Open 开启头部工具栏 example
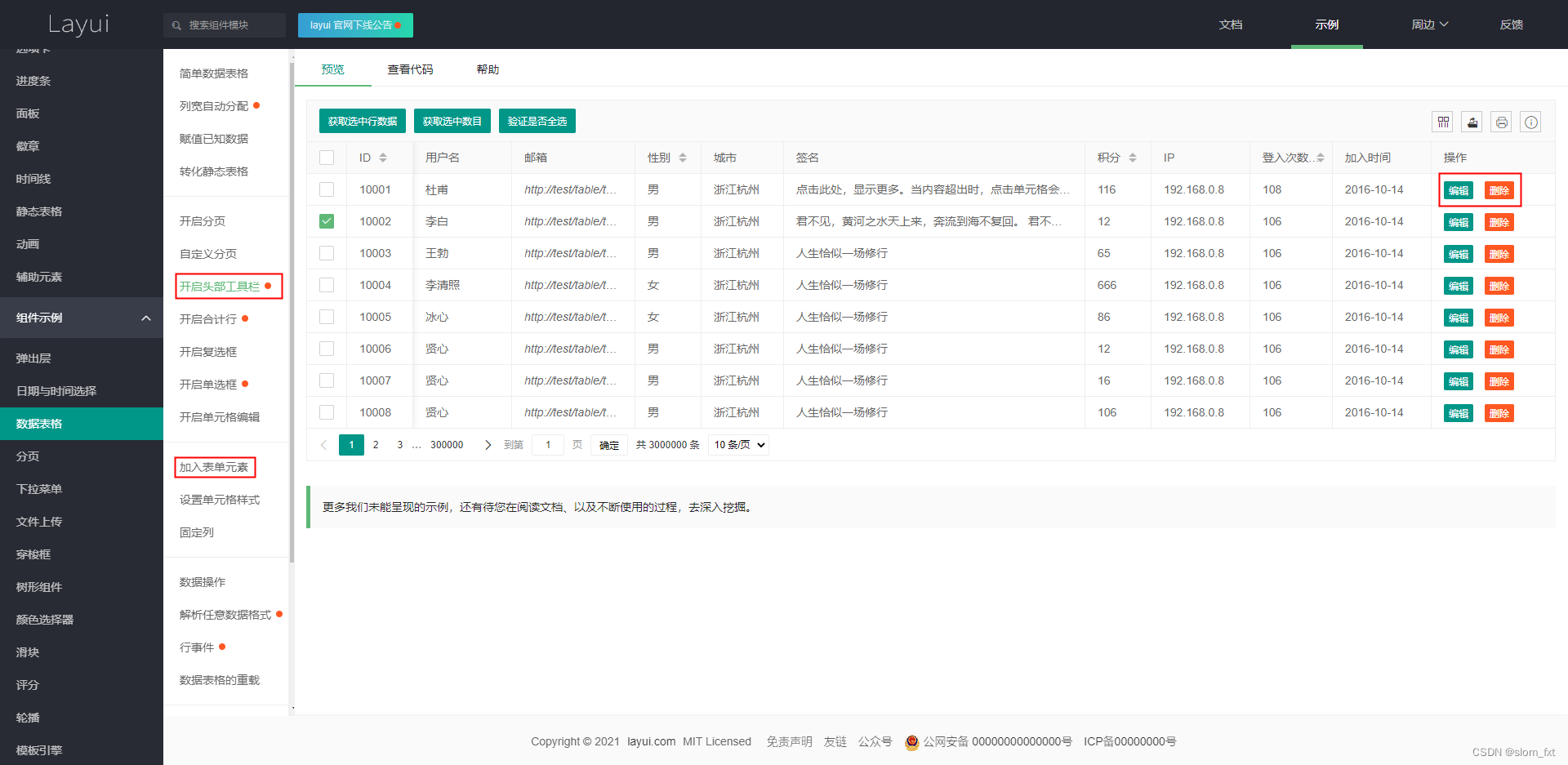Screen dimensions: 1568x765 click(220, 287)
